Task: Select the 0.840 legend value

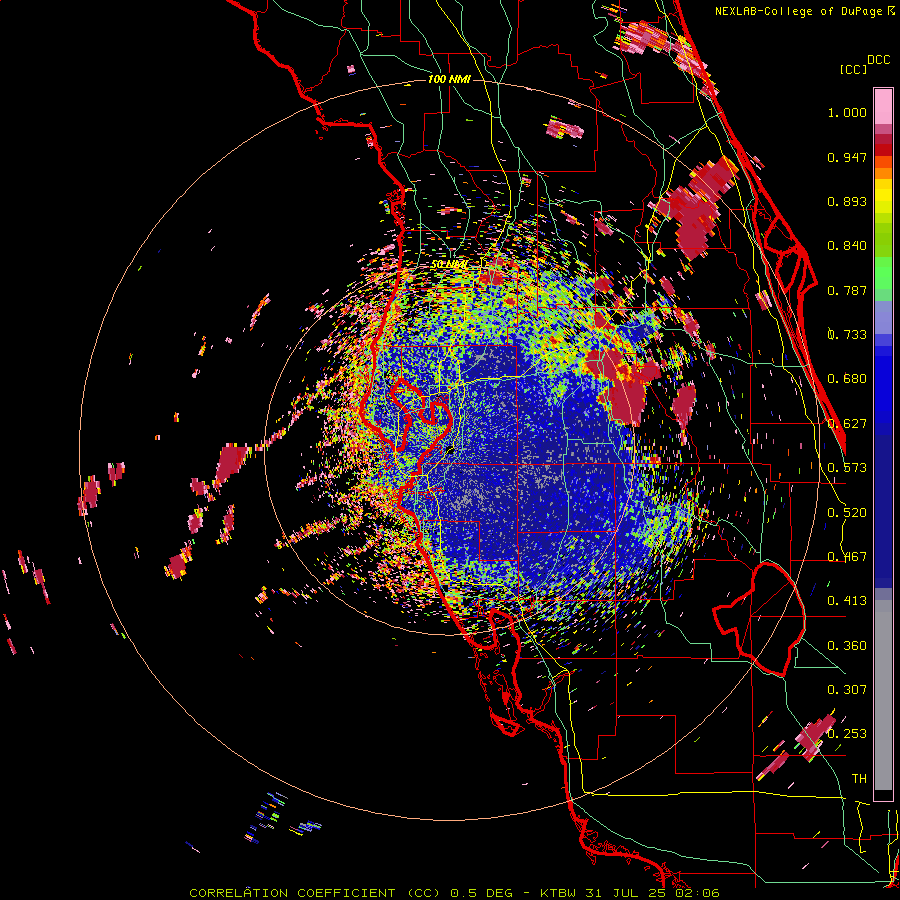Action: 847,246
